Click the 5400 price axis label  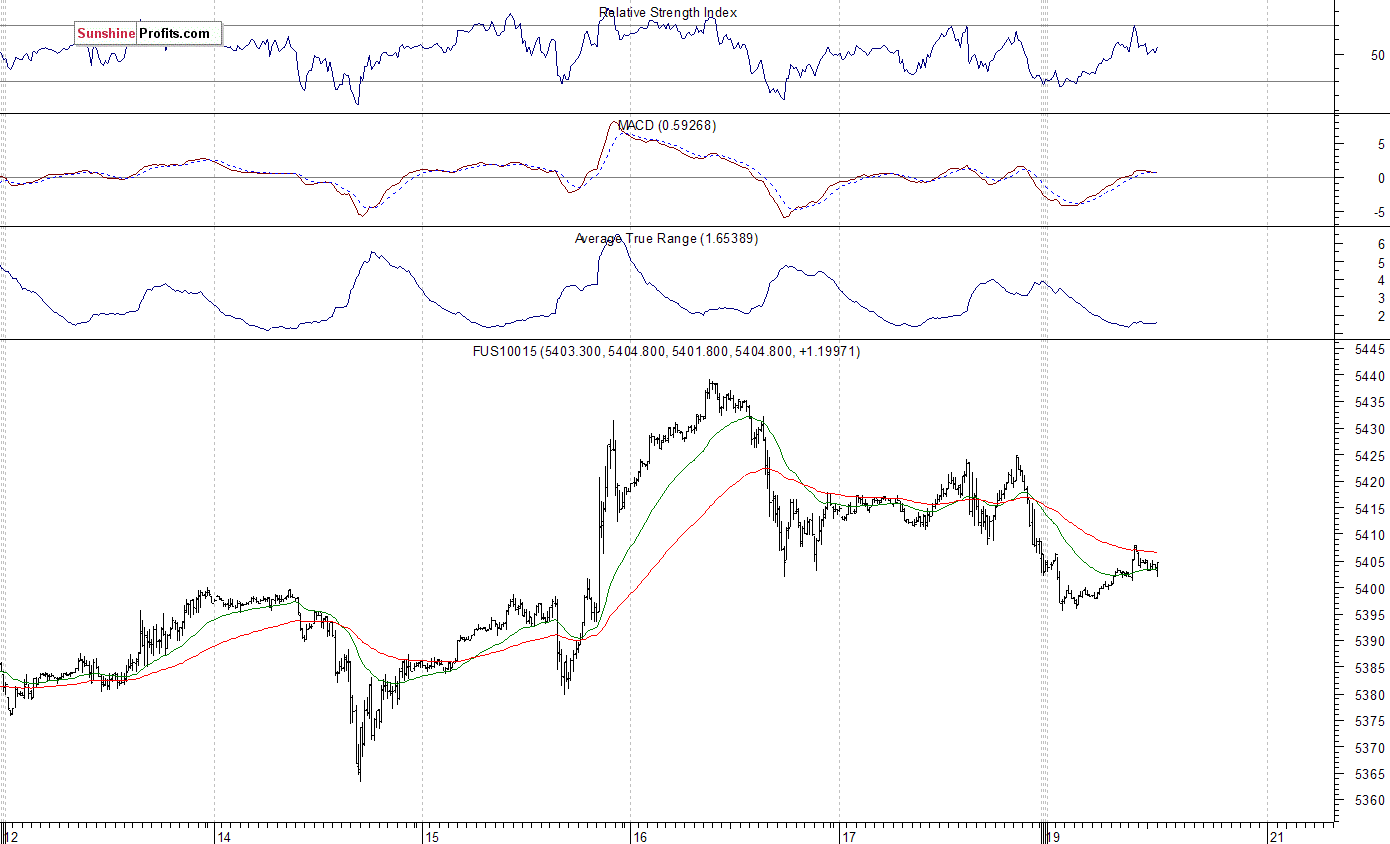tap(1371, 589)
